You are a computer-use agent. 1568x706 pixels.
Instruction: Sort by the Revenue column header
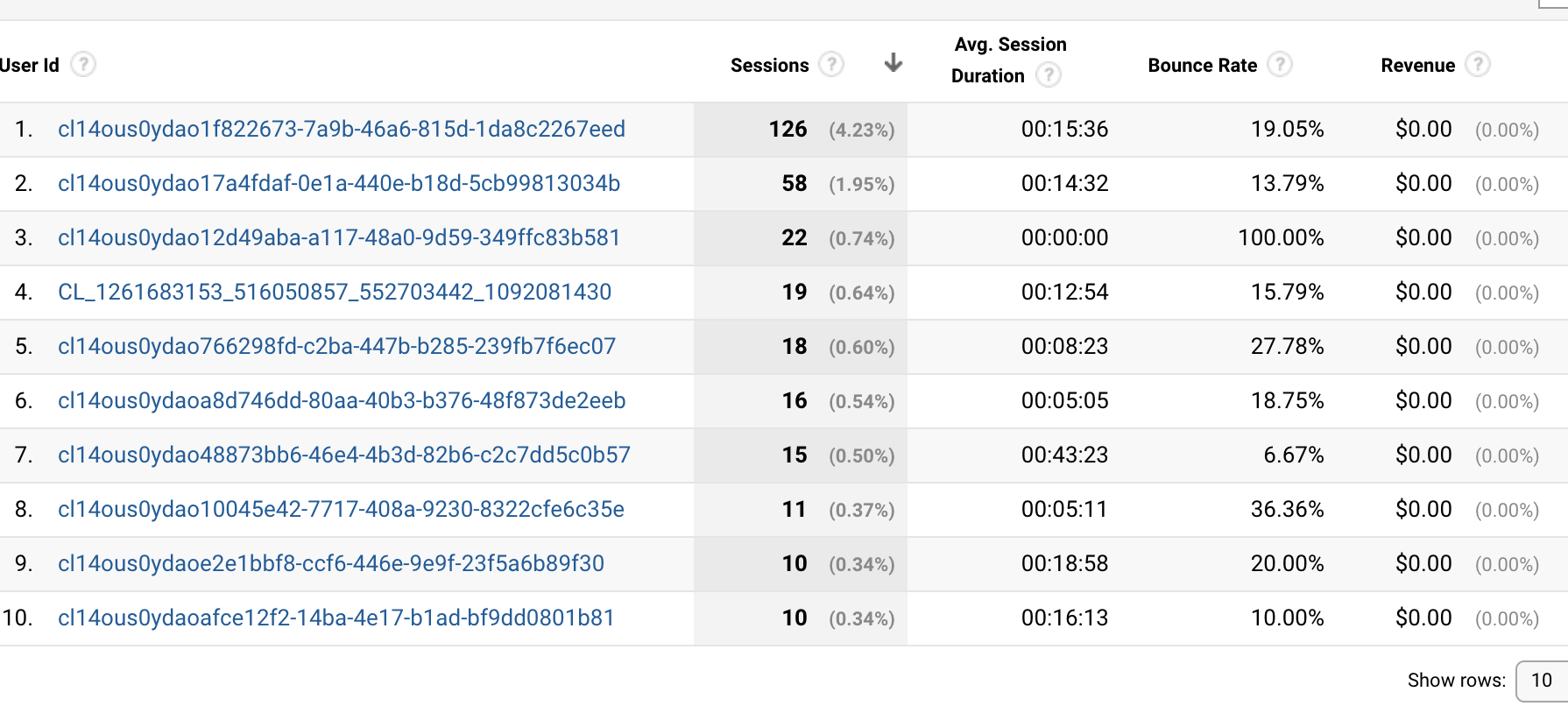tap(1417, 64)
